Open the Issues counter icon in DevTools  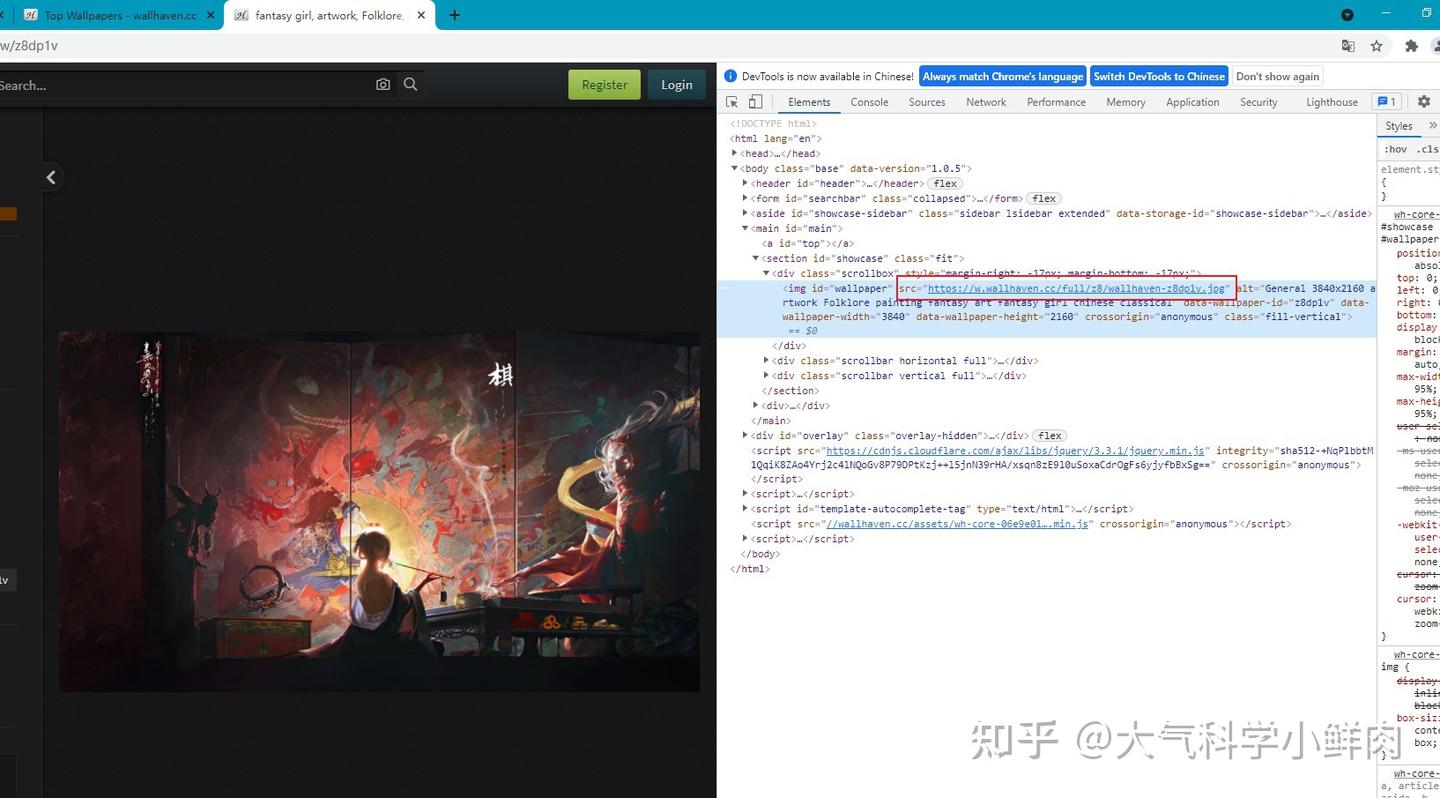tap(1387, 101)
